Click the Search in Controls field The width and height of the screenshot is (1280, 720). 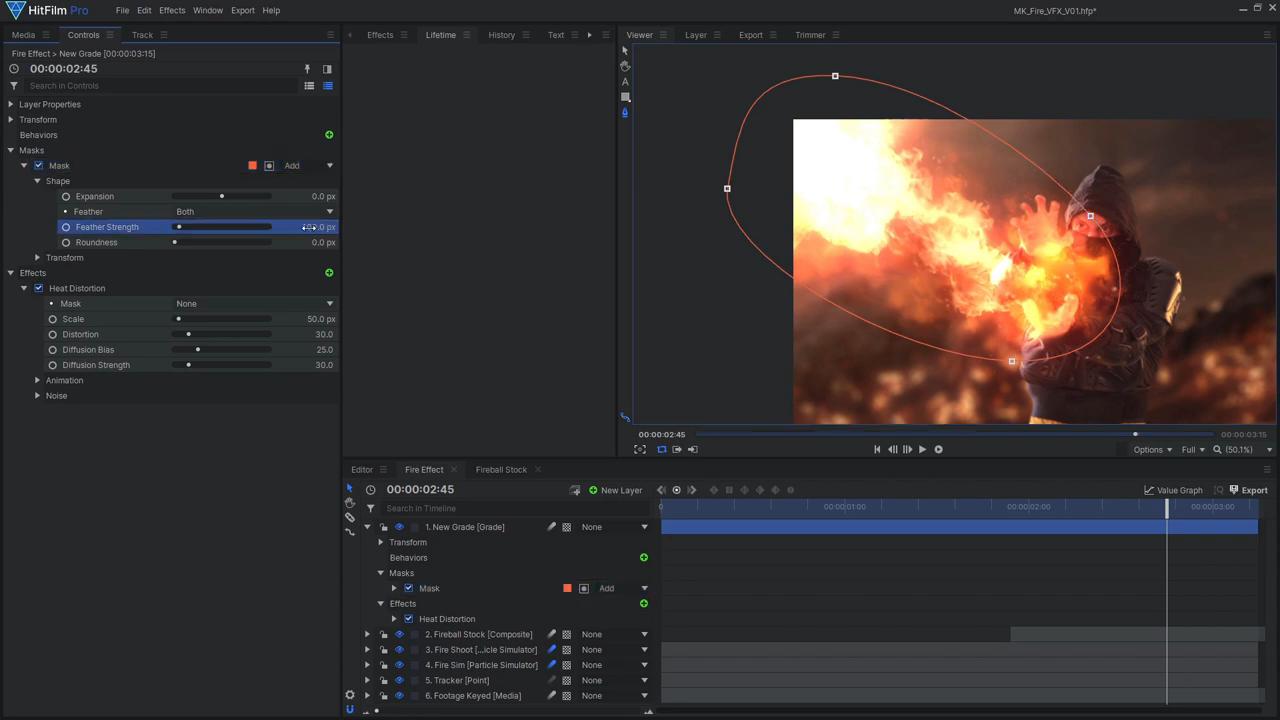coord(160,86)
